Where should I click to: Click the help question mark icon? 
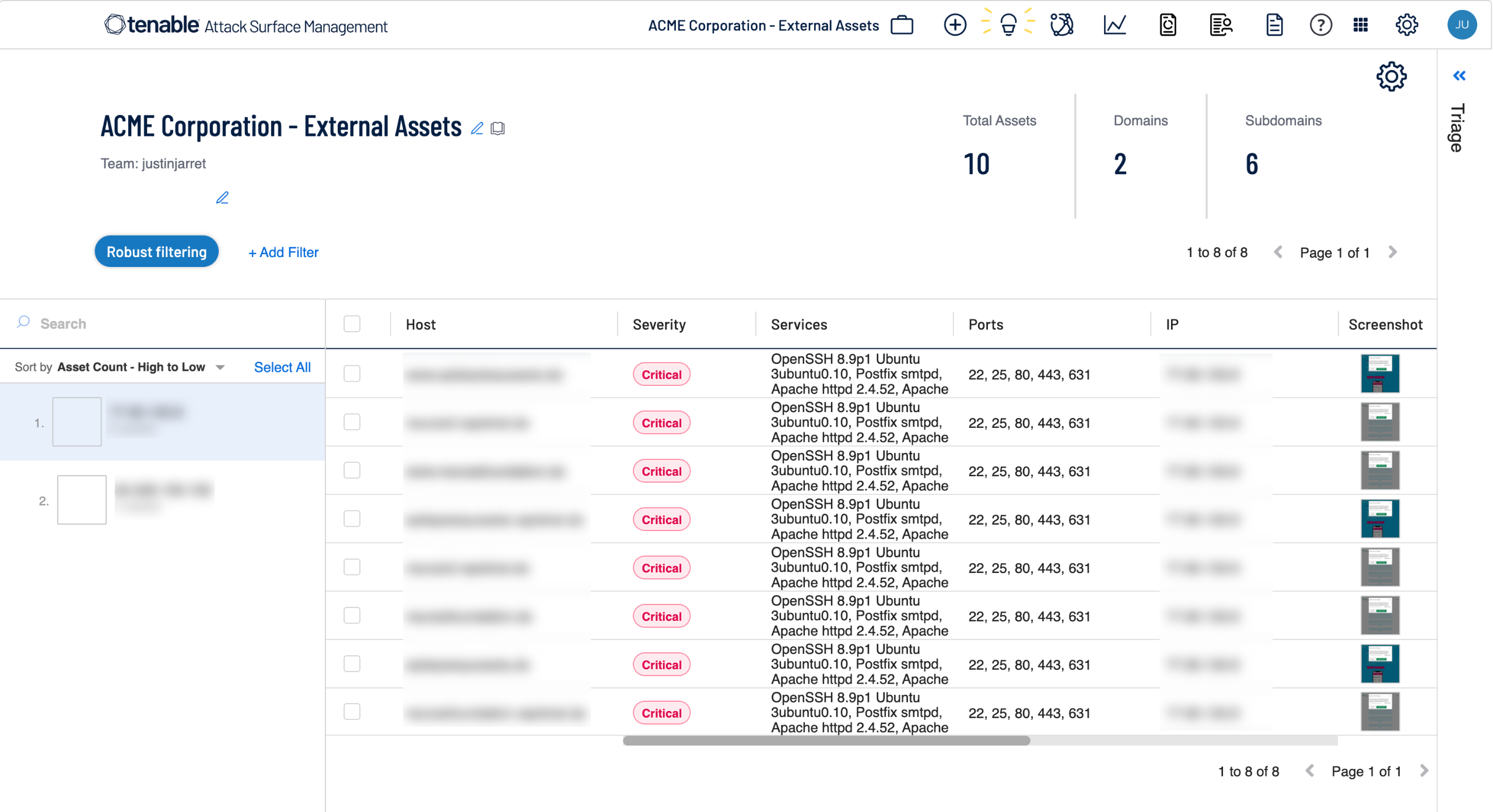pyautogui.click(x=1320, y=25)
